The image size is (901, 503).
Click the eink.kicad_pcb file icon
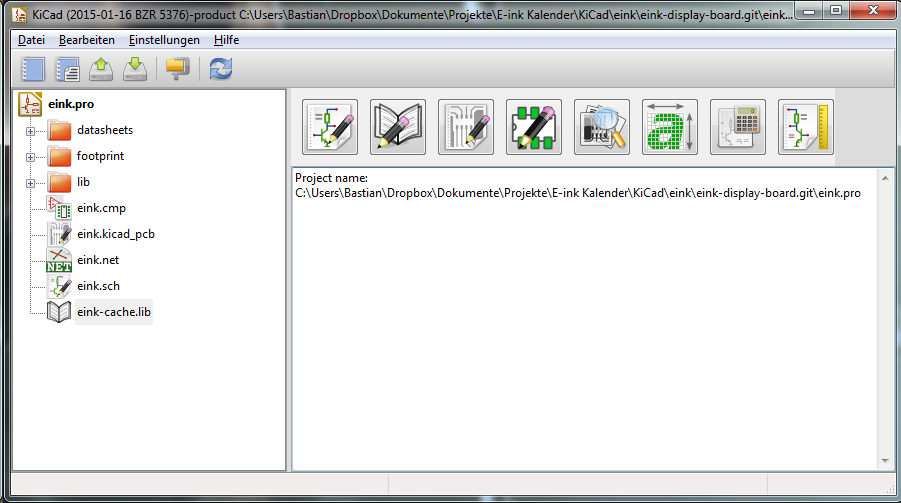point(59,234)
